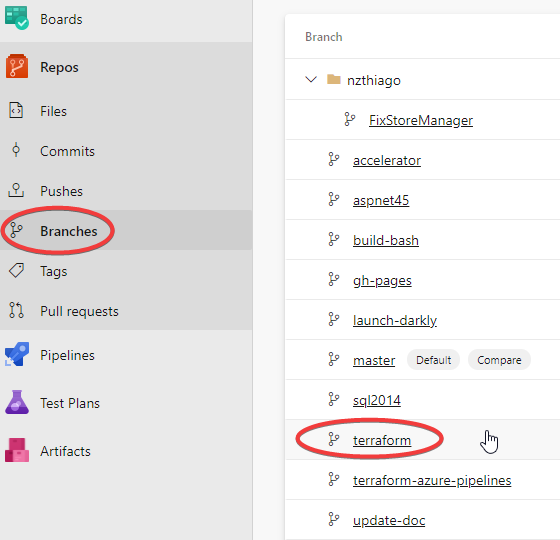Viewport: 560px width, 540px height.
Task: Click the branch icon beside sql2014
Action: point(334,399)
